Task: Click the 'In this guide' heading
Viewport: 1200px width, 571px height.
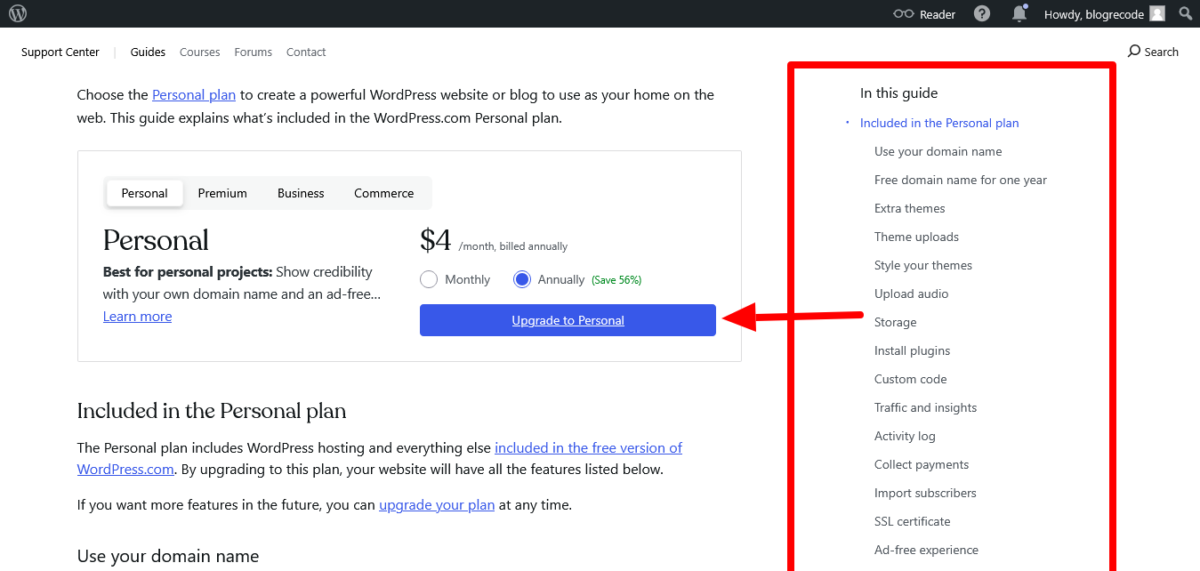Action: coord(899,93)
